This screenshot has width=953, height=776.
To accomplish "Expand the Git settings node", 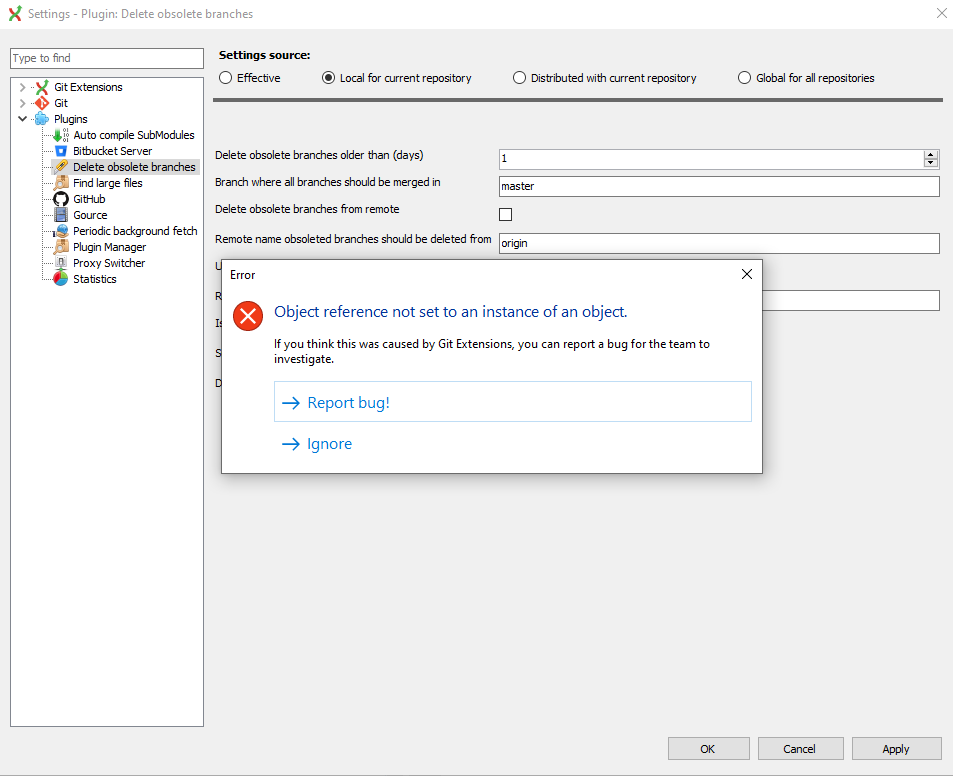I will pos(22,102).
